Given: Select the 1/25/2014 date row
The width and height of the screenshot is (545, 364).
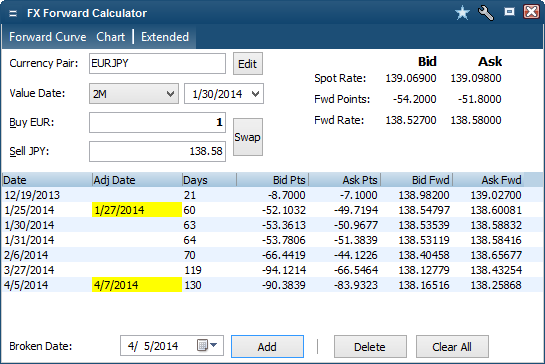Looking at the screenshot, I should pyautogui.click(x=272, y=210).
